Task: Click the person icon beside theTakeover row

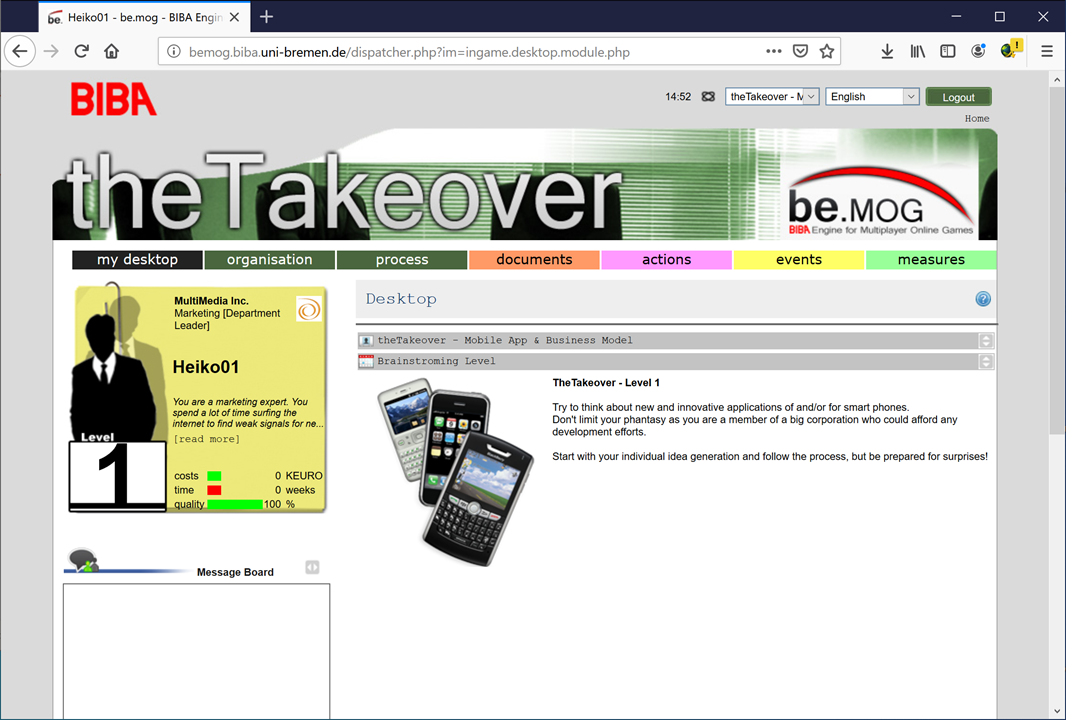Action: [366, 341]
